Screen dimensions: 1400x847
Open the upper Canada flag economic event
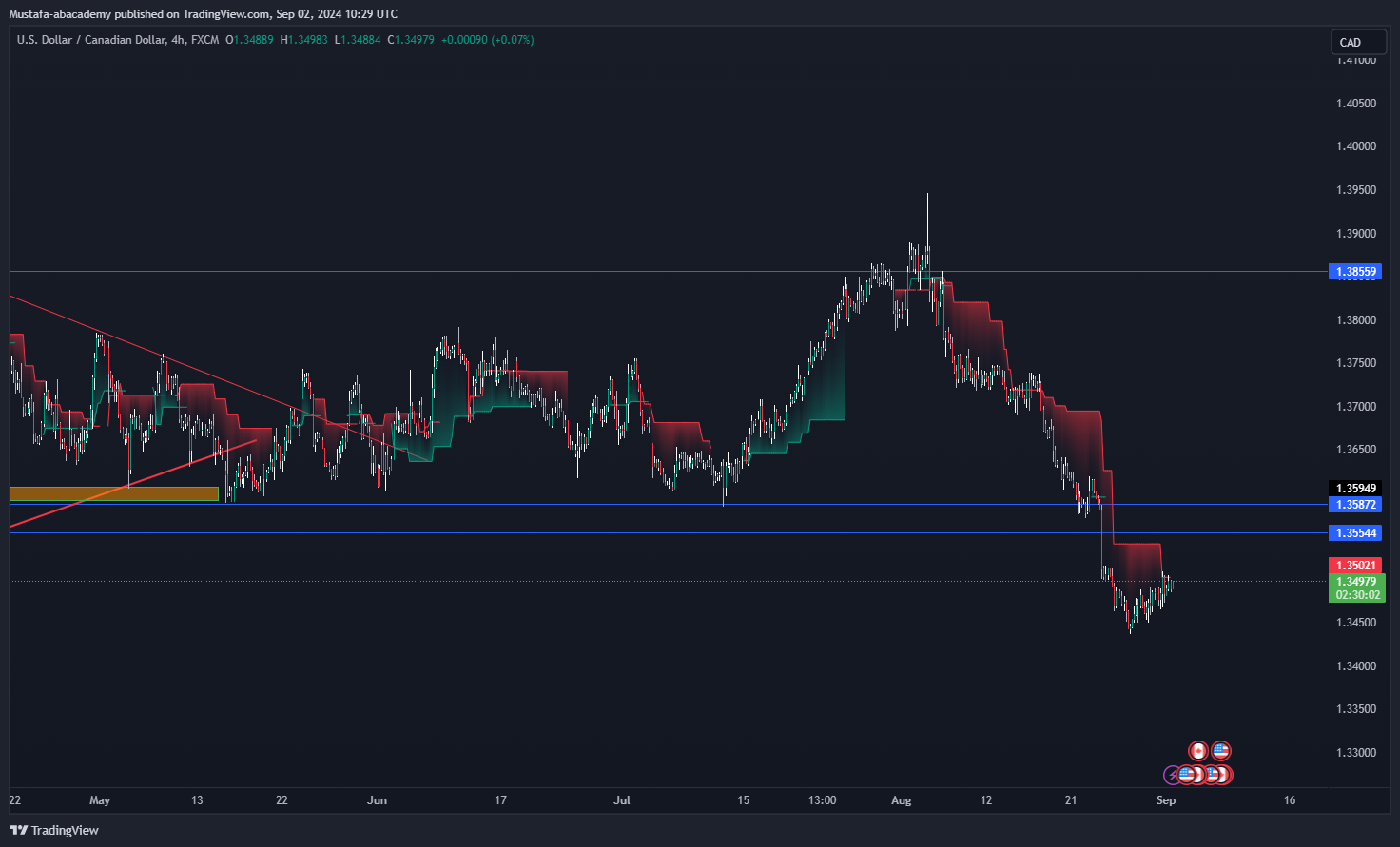[x=1198, y=751]
